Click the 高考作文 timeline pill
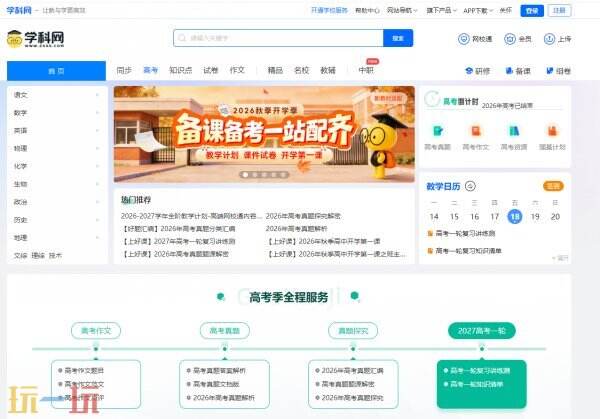 [96, 331]
